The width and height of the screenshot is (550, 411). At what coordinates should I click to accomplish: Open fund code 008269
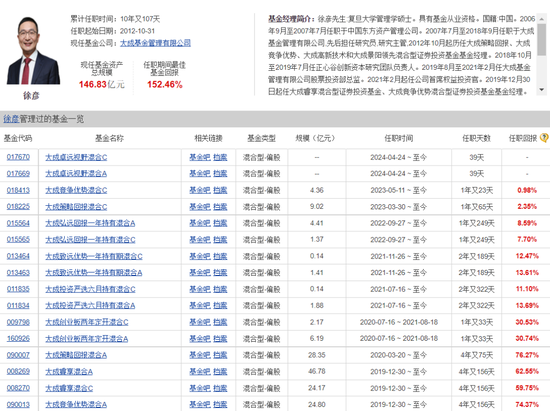[x=18, y=371]
